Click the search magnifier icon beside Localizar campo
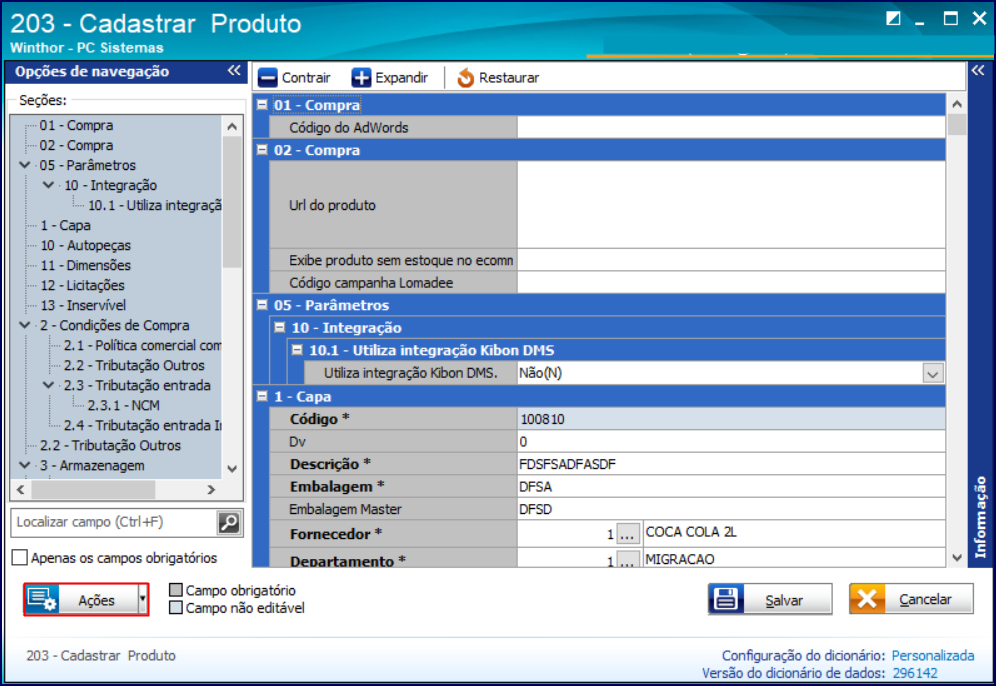This screenshot has height=686, width=996. [229, 522]
